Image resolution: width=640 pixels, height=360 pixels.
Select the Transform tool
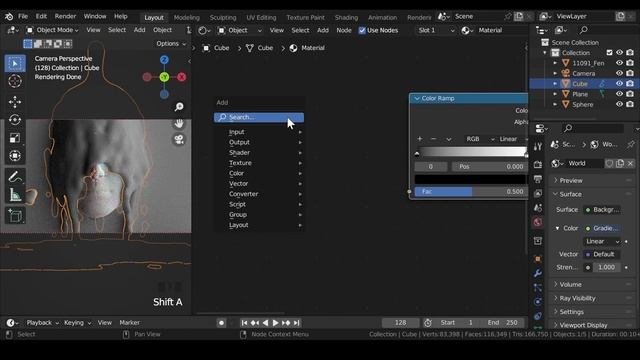[15, 156]
